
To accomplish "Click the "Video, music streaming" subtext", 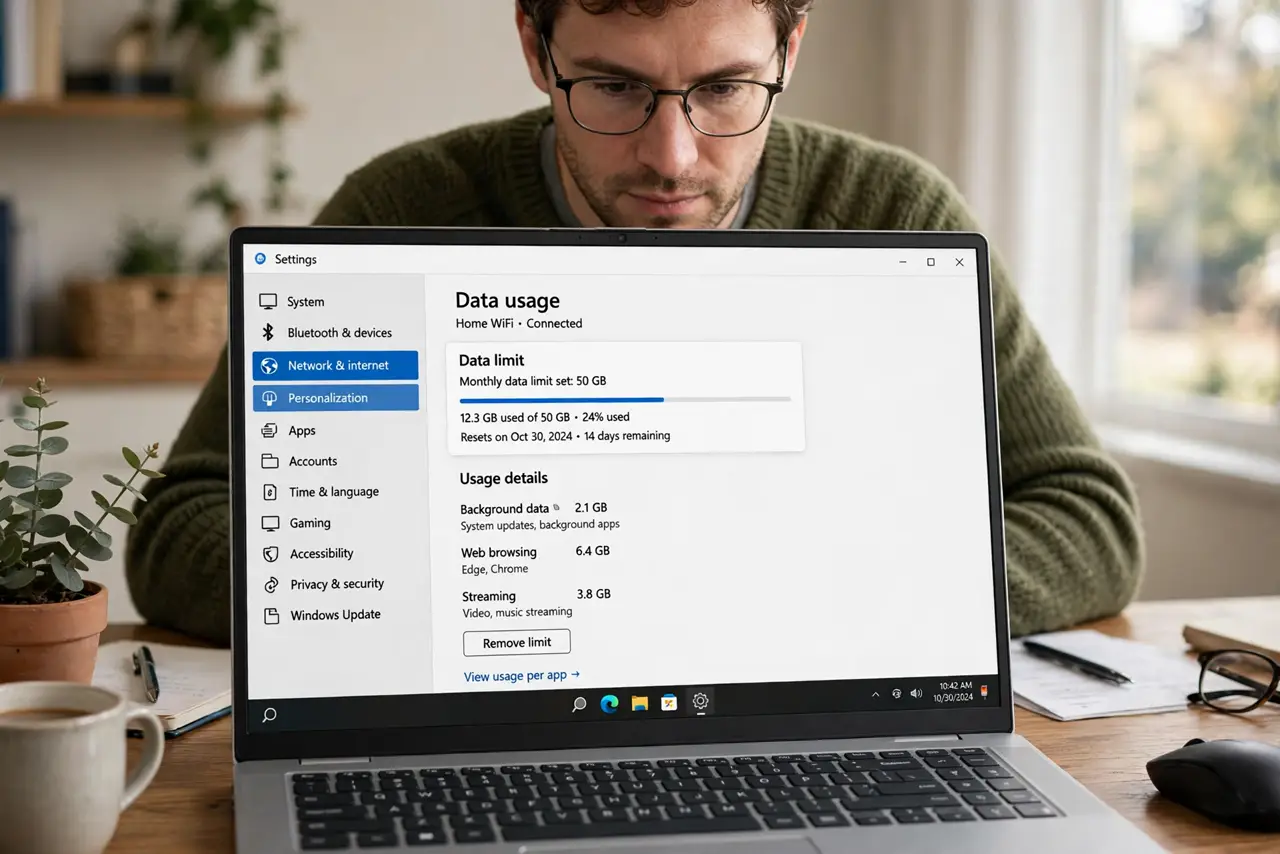I will (x=517, y=612).
